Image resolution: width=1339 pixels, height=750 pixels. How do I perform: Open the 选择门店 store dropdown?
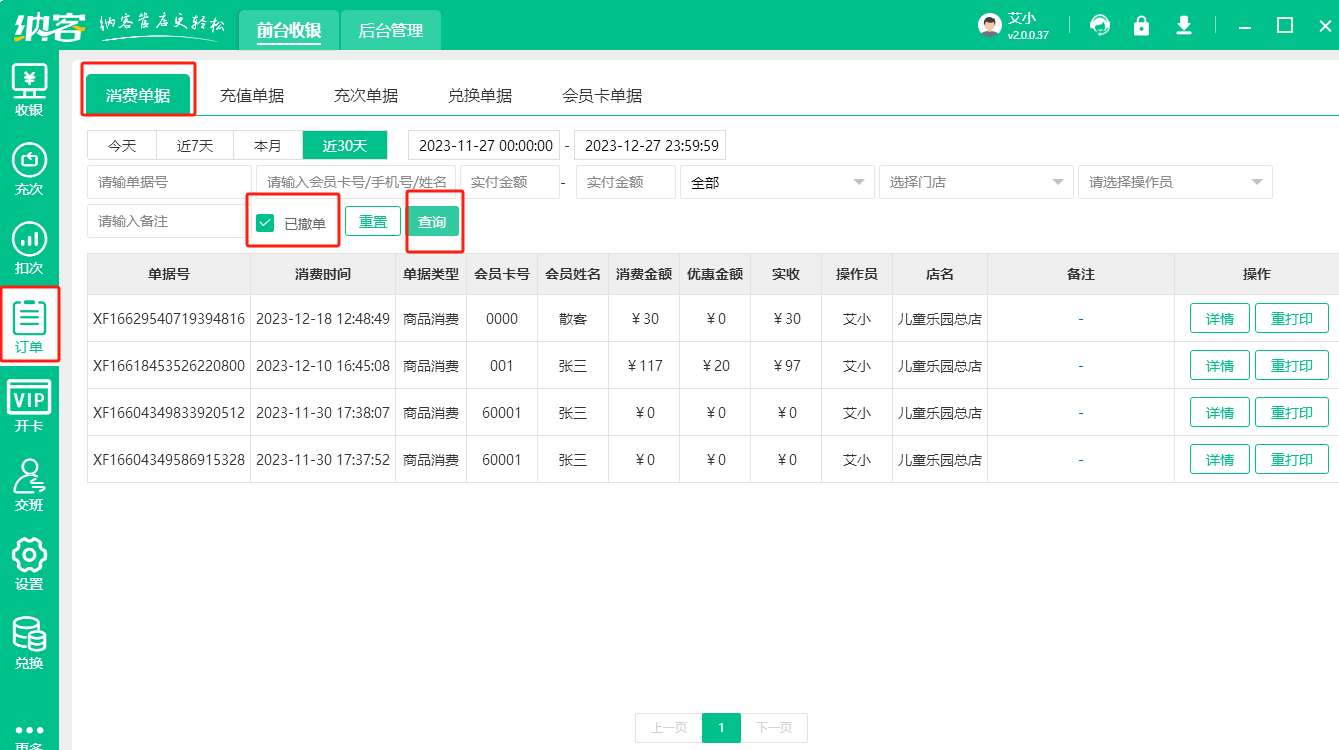coord(975,182)
